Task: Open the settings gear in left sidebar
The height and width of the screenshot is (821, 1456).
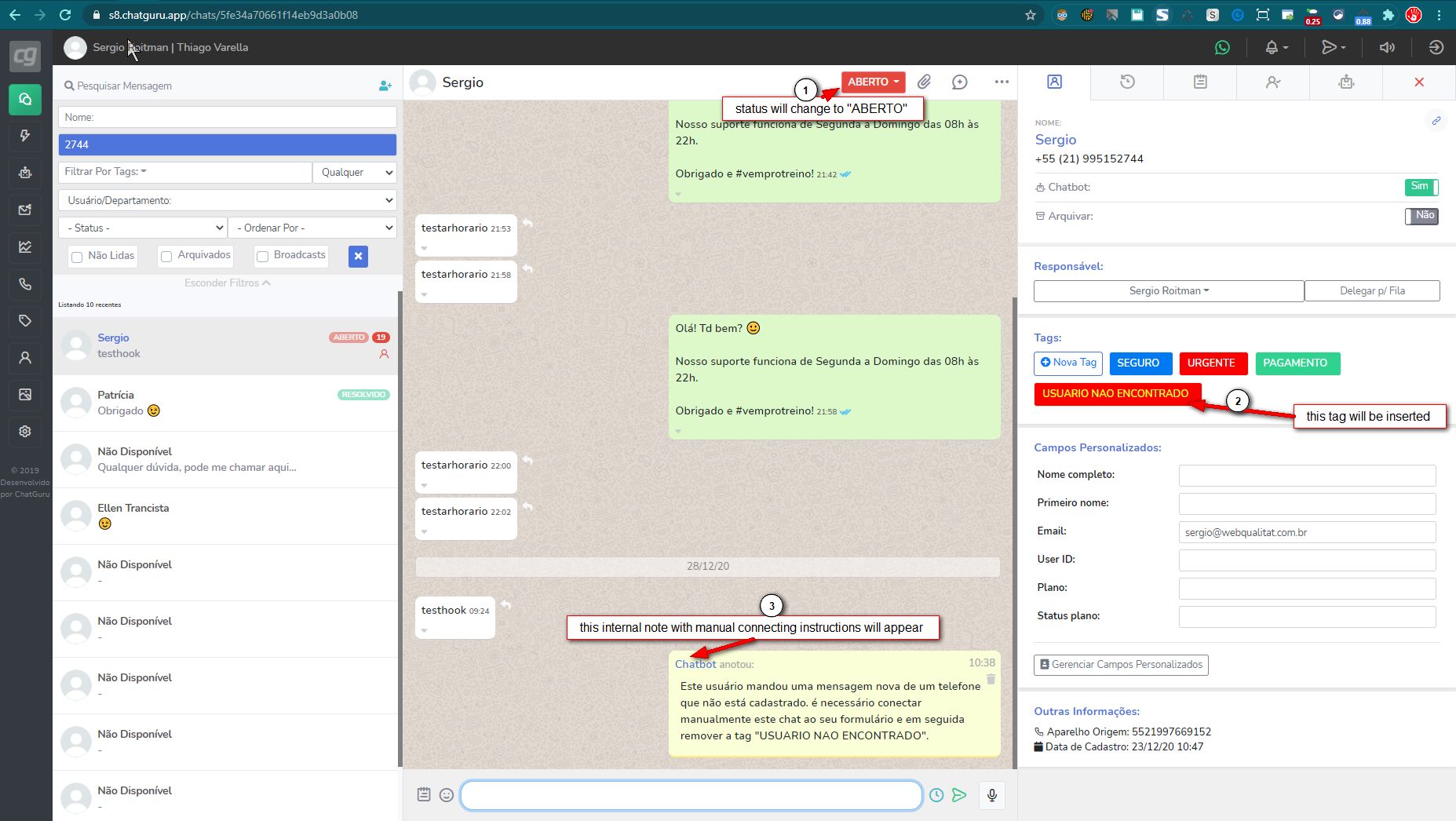Action: [x=25, y=432]
